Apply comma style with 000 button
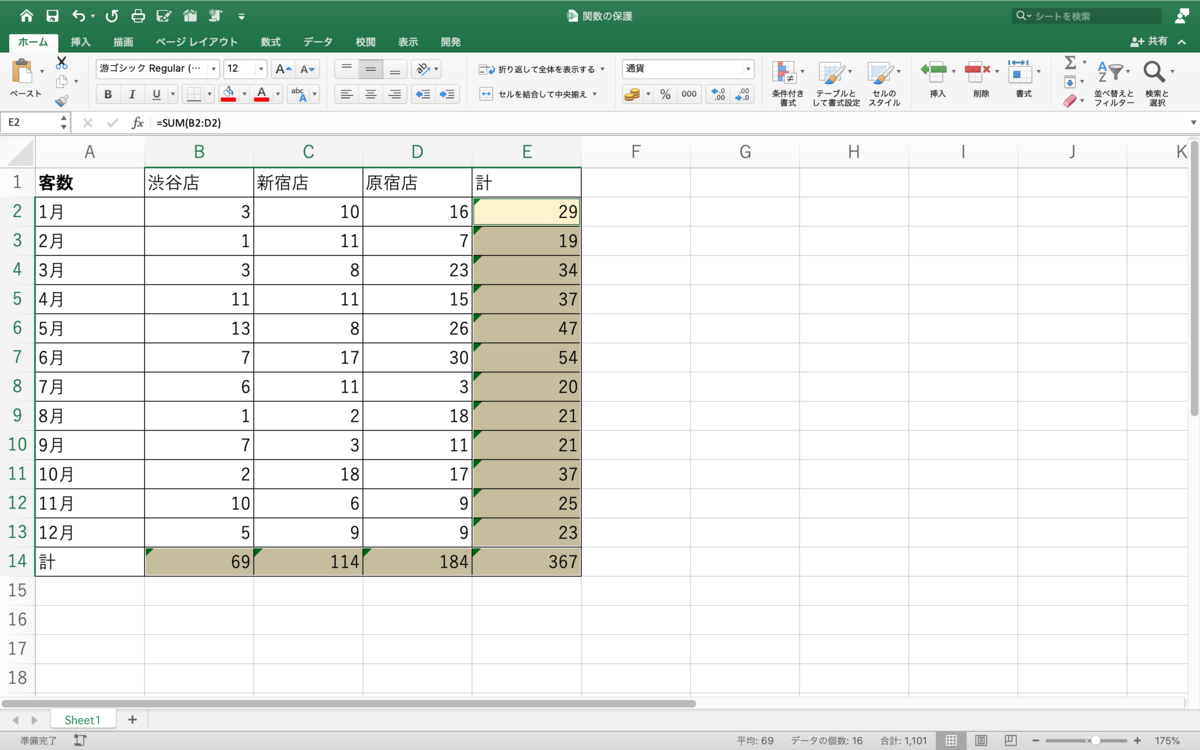Viewport: 1200px width, 750px height. click(689, 94)
